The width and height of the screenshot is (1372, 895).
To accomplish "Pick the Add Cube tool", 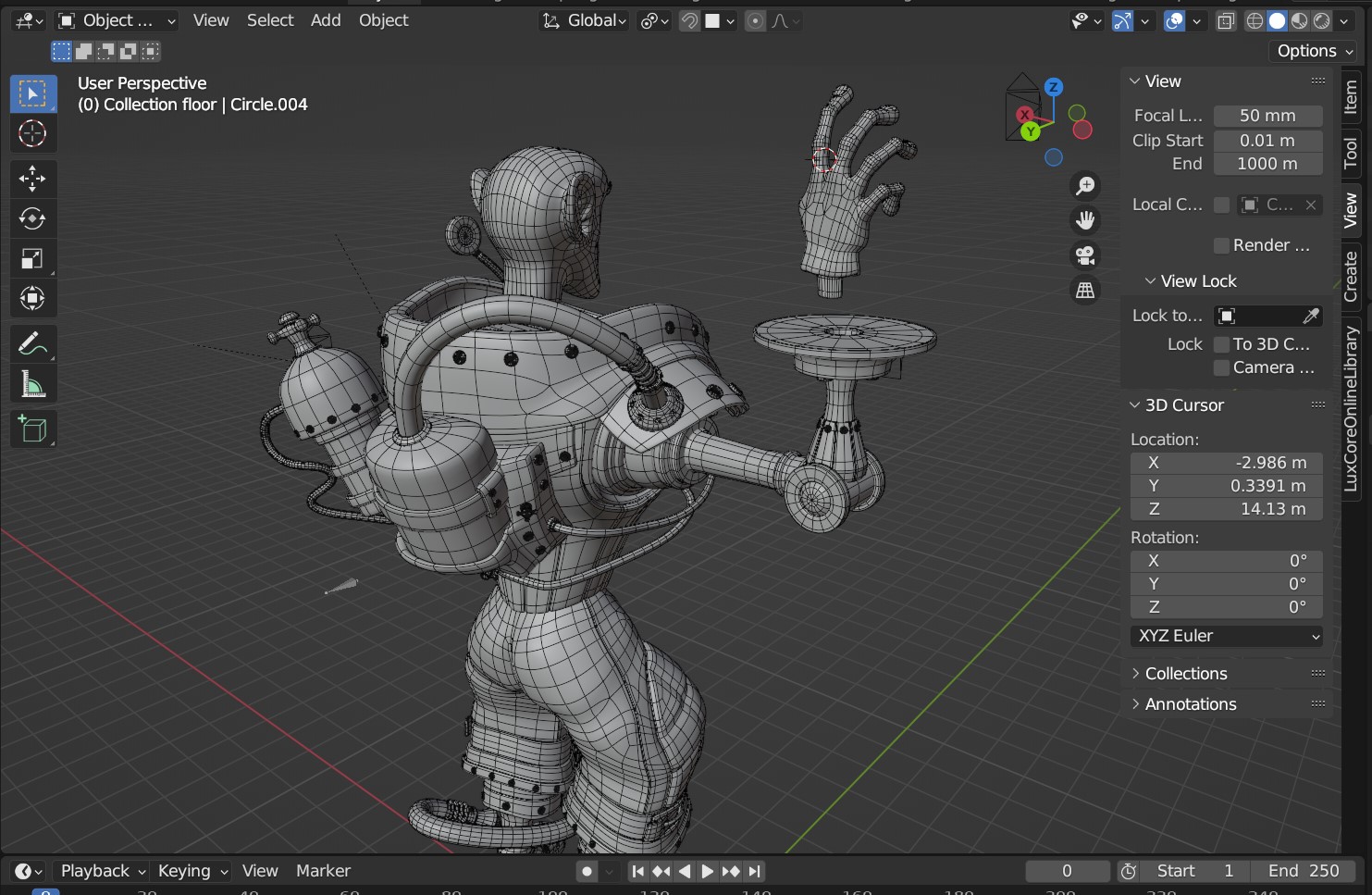I will pos(33,429).
